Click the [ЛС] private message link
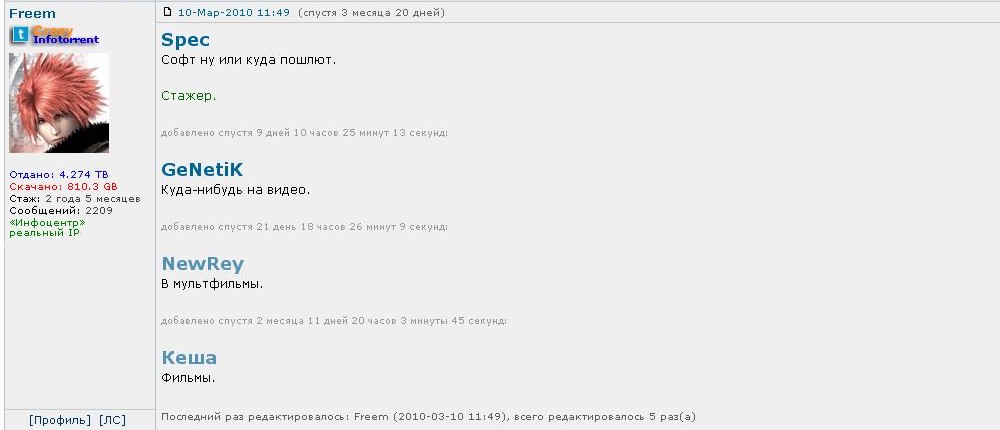This screenshot has height=430, width=1000. coord(112,420)
